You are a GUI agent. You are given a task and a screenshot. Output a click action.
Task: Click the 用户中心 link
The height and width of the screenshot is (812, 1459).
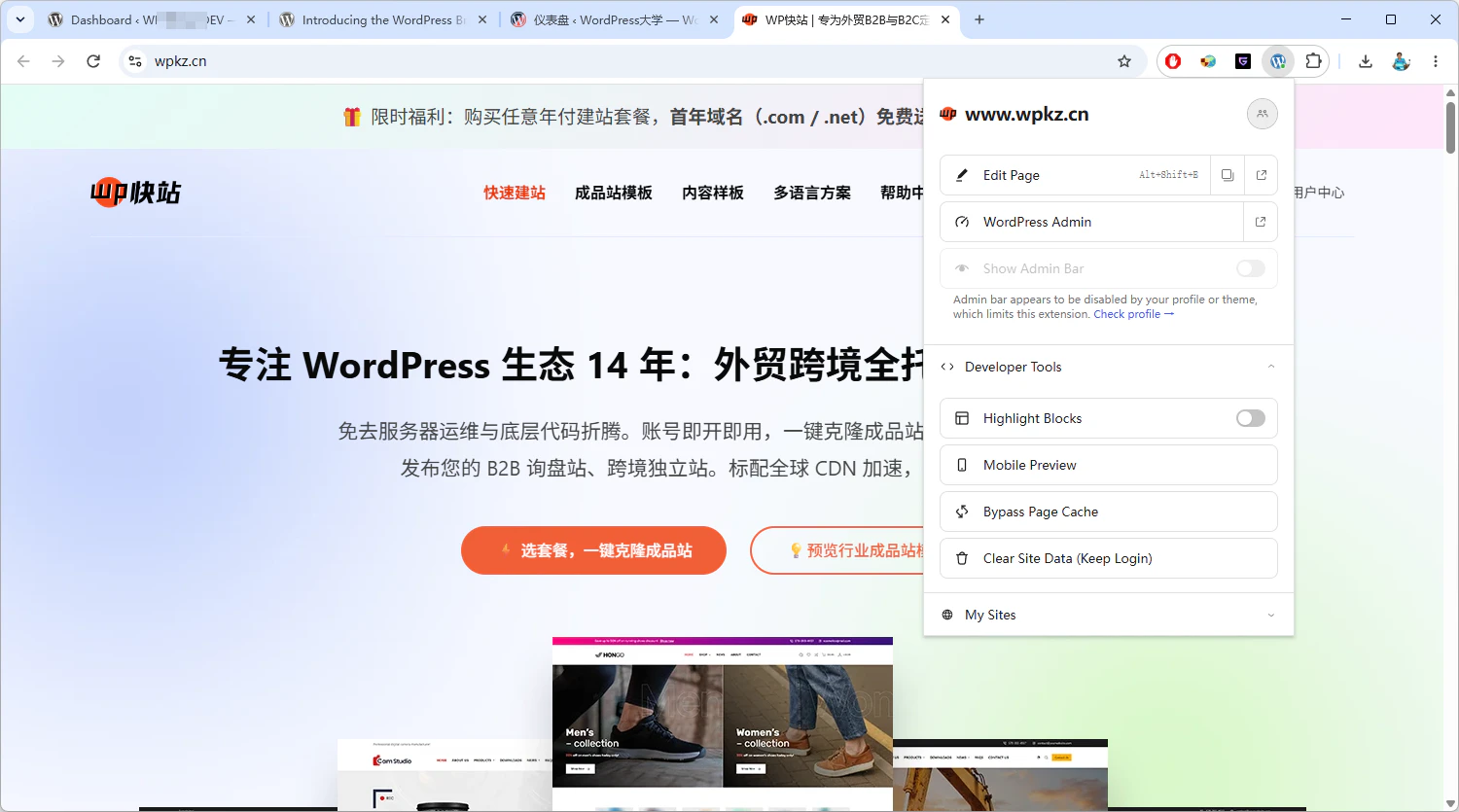click(x=1319, y=193)
